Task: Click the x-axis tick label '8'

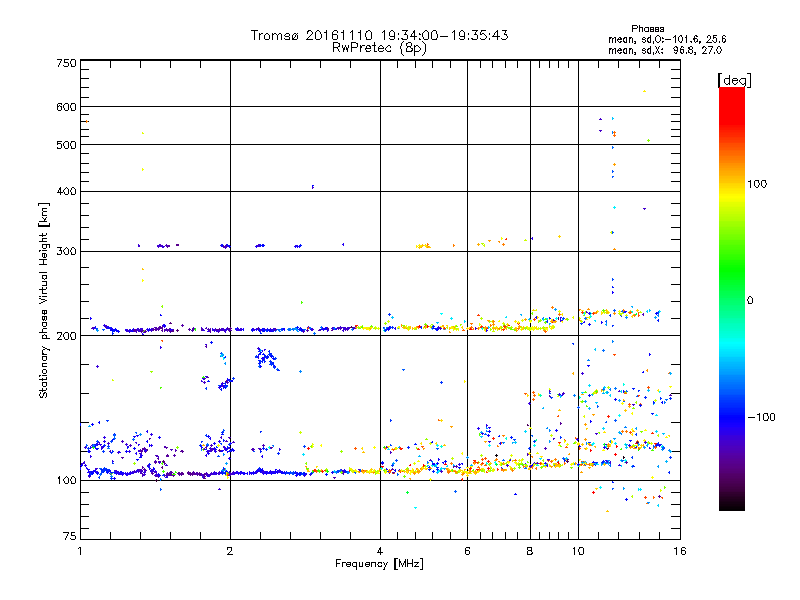Action: click(x=530, y=551)
